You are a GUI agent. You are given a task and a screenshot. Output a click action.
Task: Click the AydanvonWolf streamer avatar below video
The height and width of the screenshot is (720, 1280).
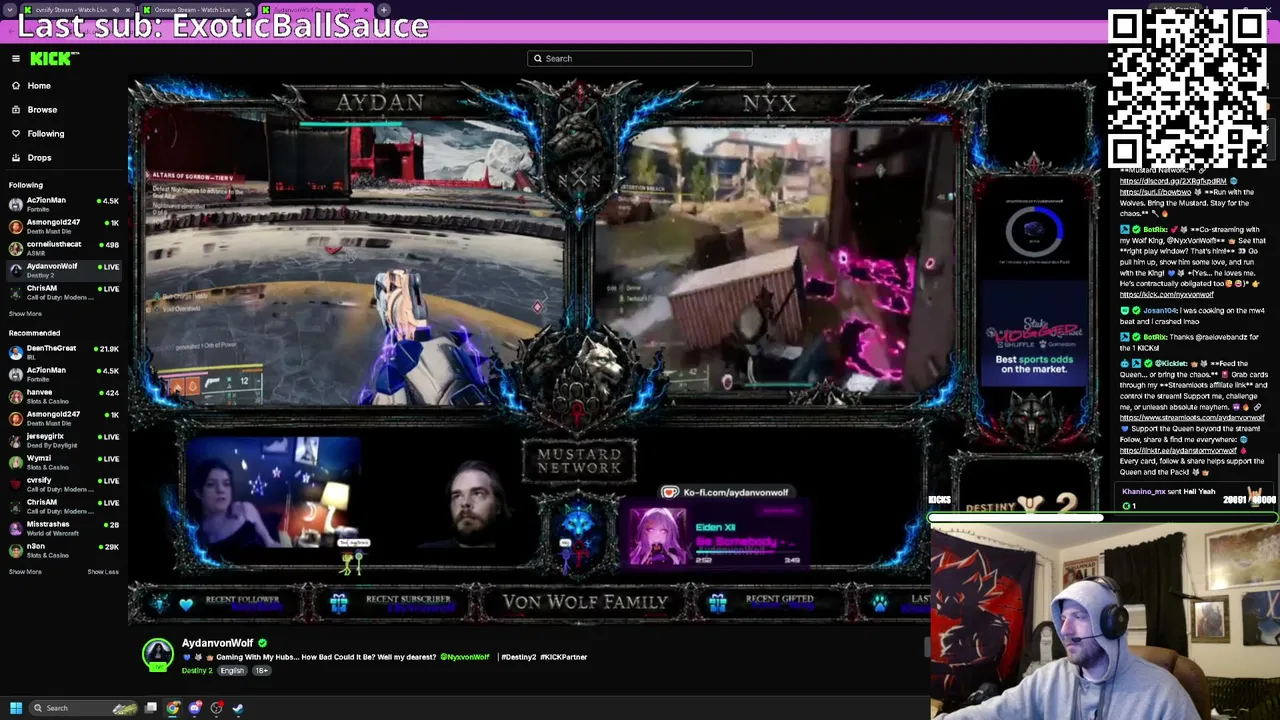click(x=158, y=655)
